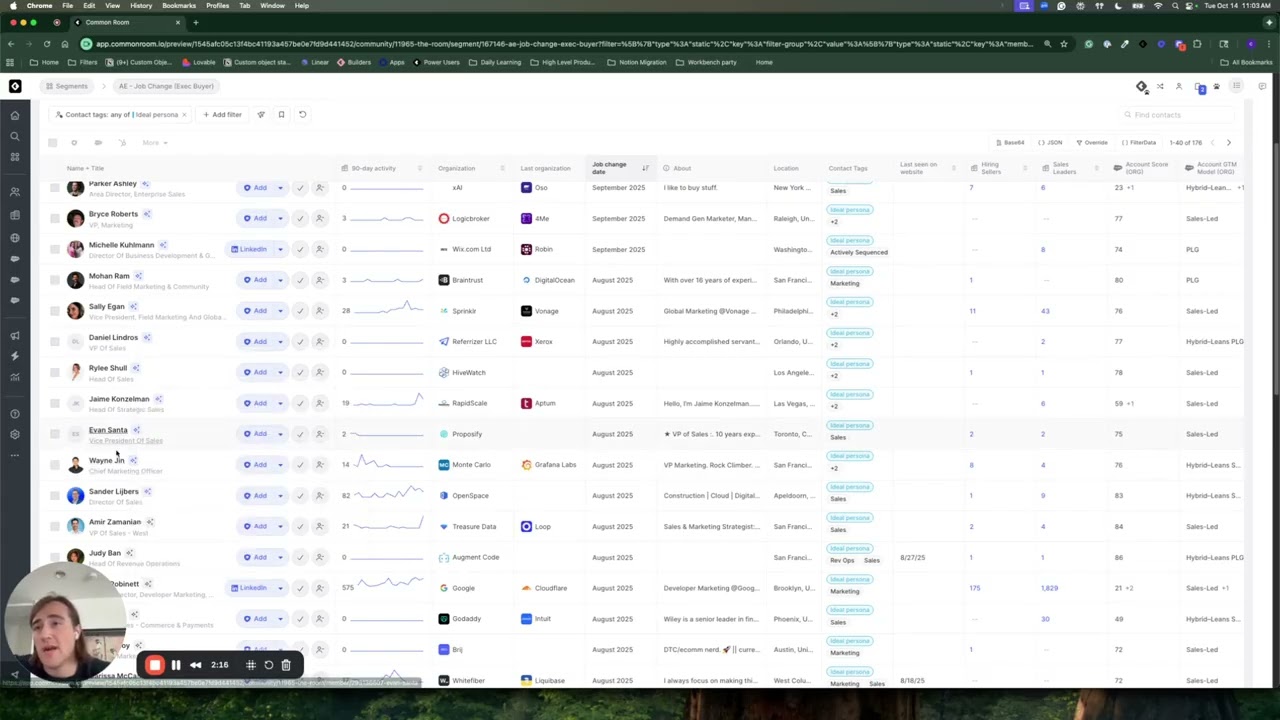
Task: Select the checkbox for Rylee Shull
Action: tap(55, 372)
